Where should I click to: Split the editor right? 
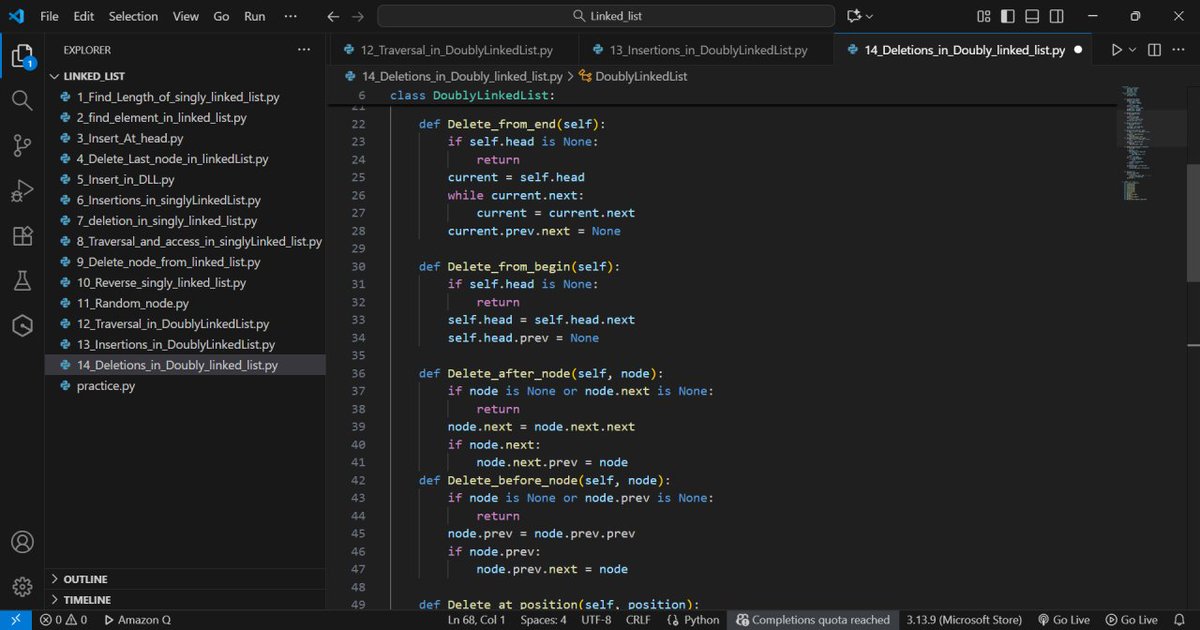click(x=1154, y=50)
